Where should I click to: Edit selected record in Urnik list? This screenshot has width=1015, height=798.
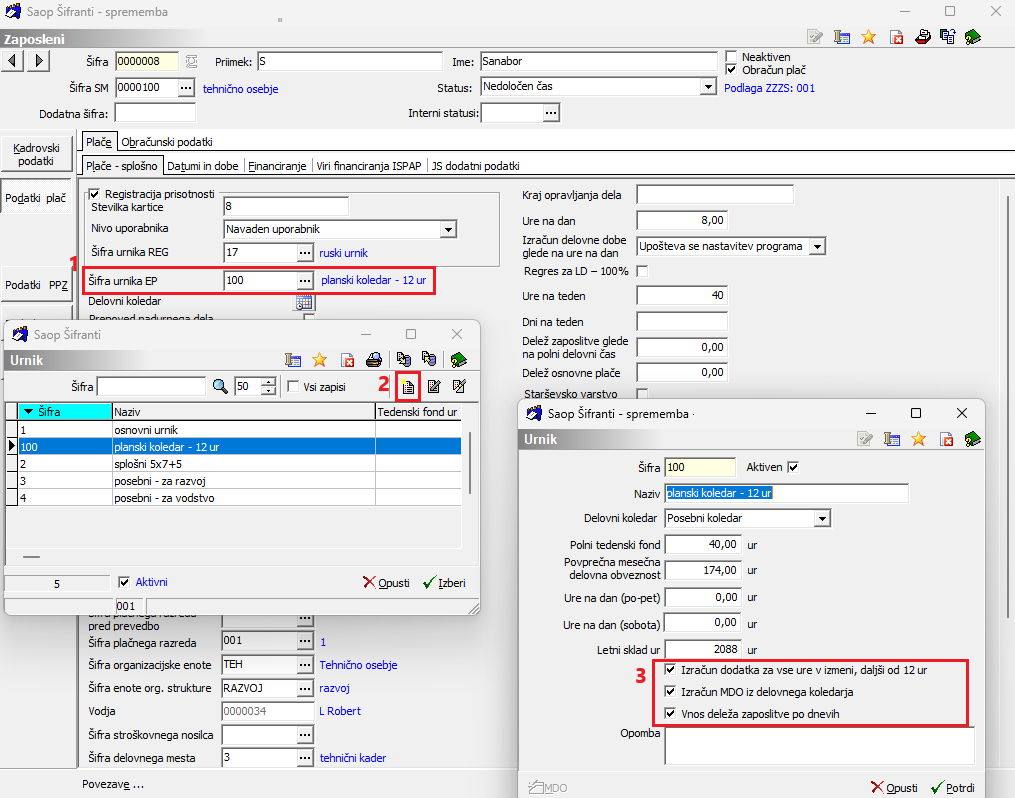coord(434,386)
